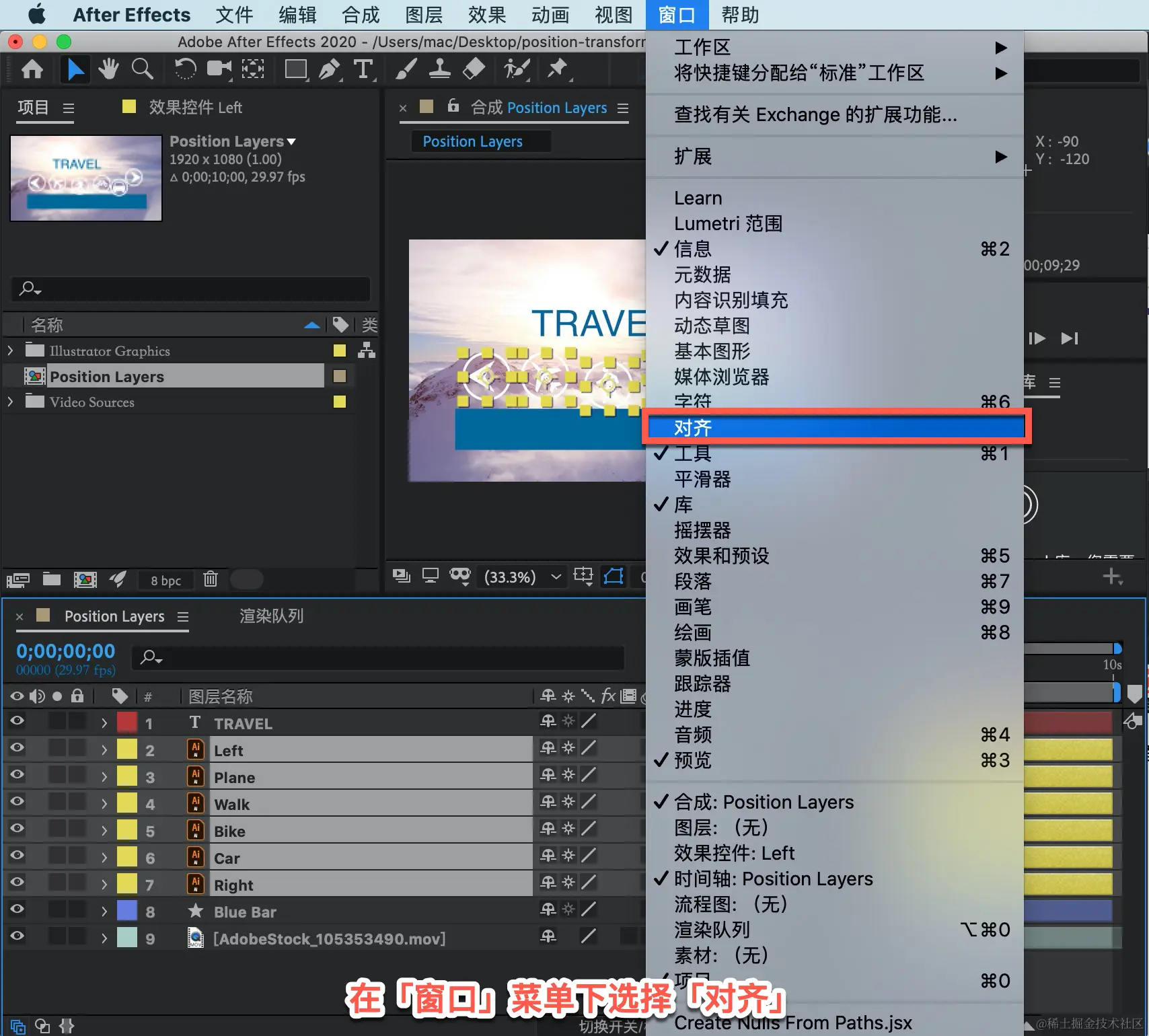
Task: Select the Clone Stamp tool
Action: point(440,69)
